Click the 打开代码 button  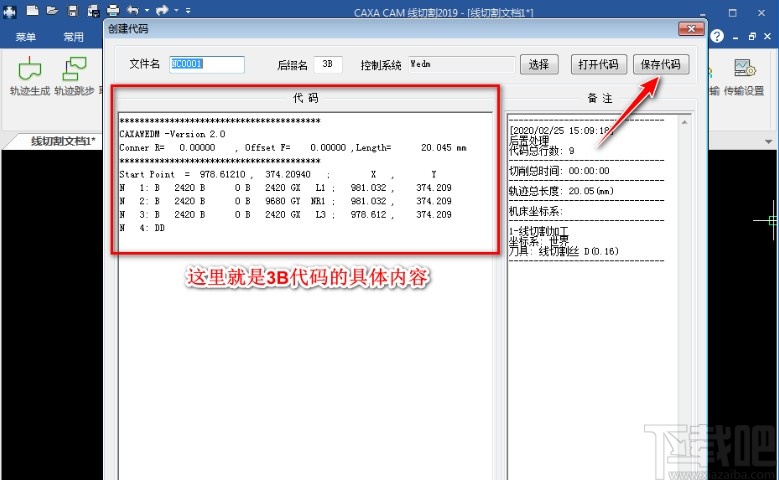click(x=598, y=64)
